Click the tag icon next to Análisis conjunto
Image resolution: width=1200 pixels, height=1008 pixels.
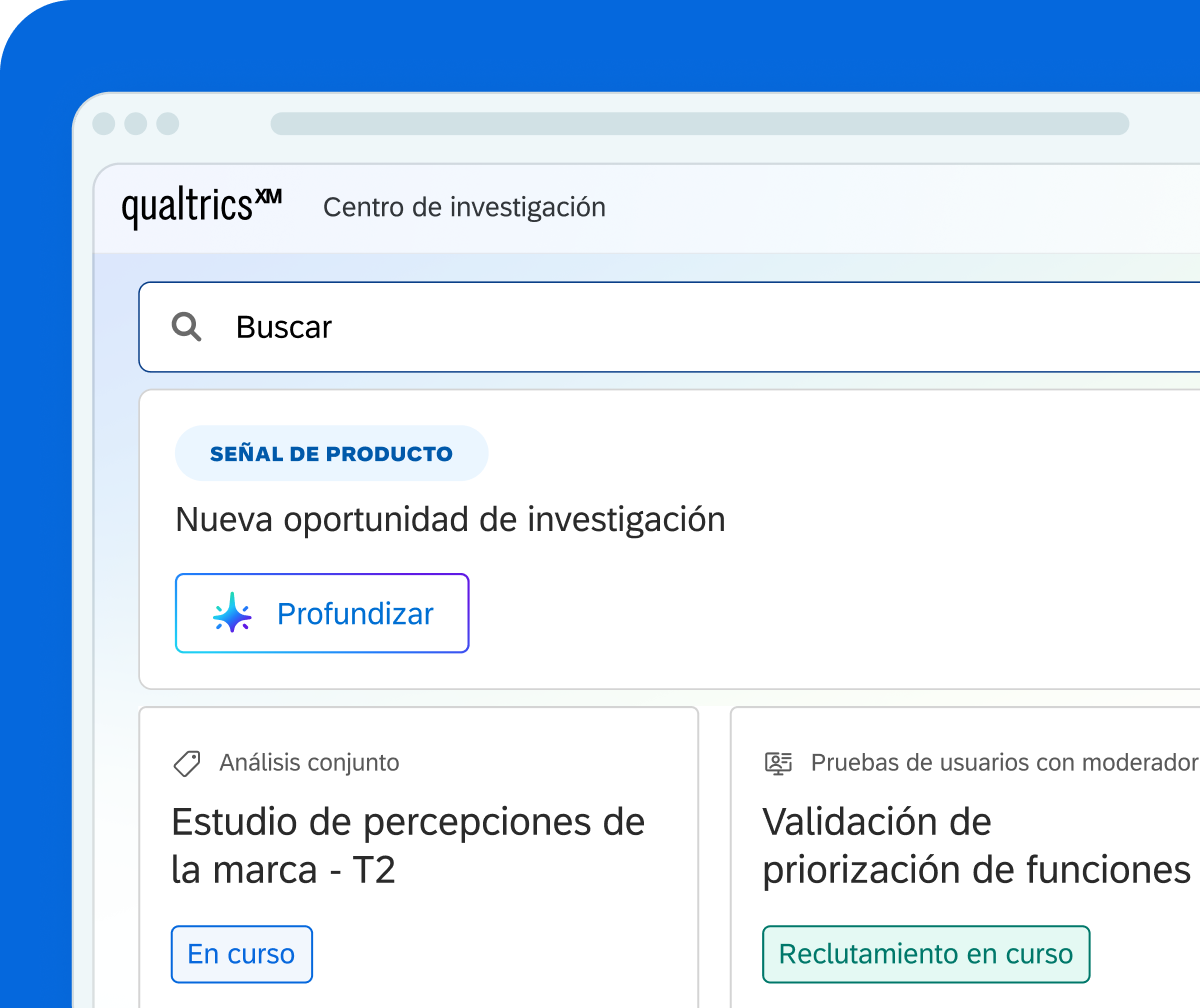pyautogui.click(x=187, y=763)
